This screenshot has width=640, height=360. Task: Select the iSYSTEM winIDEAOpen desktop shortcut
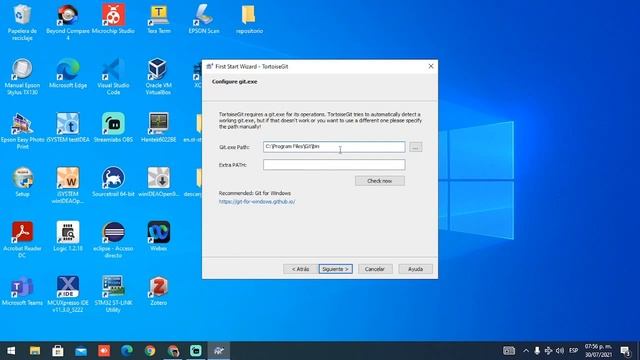point(68,185)
